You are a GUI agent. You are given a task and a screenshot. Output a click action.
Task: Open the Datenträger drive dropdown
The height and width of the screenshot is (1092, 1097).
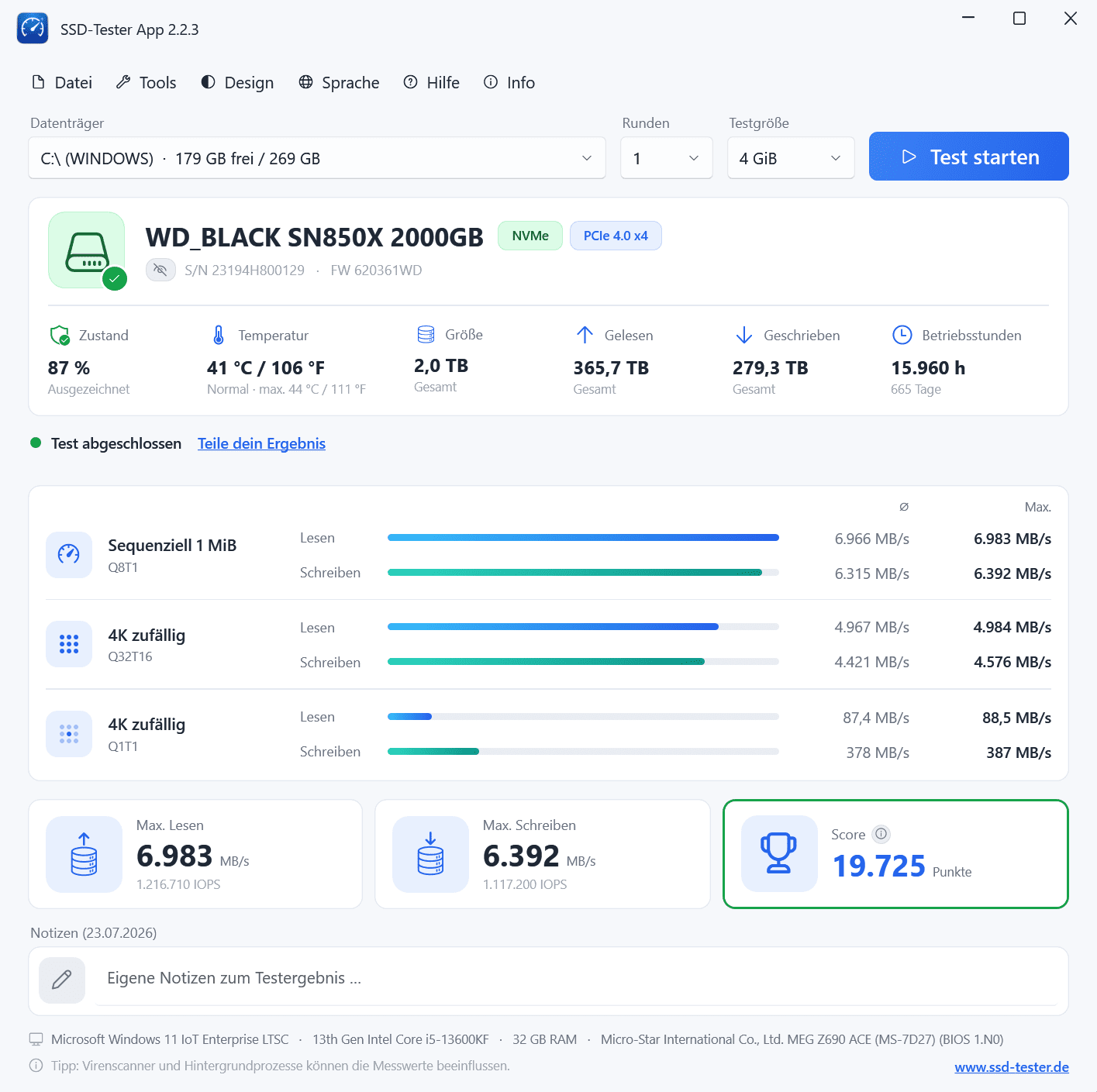[317, 158]
